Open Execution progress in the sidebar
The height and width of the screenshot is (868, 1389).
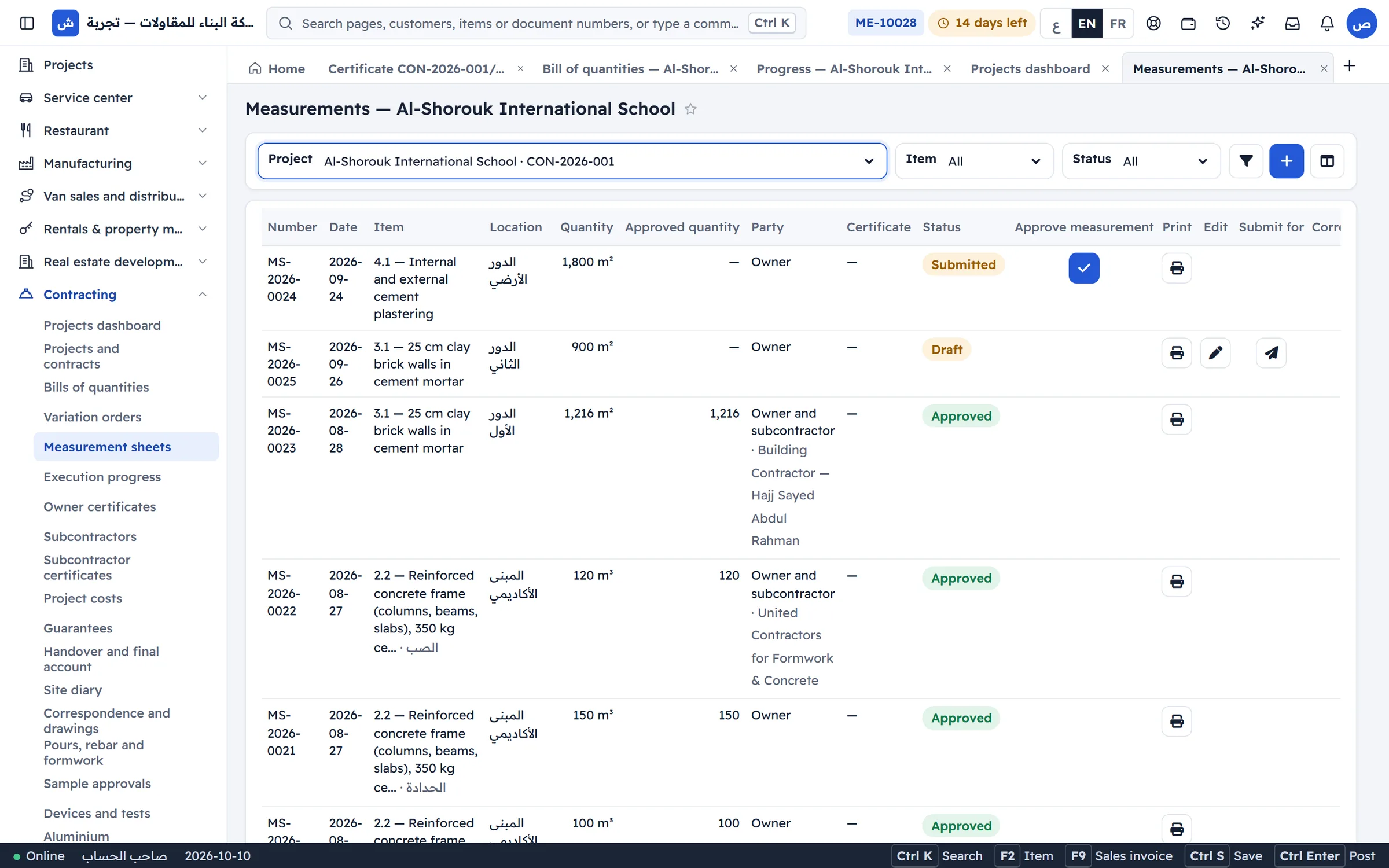(102, 477)
